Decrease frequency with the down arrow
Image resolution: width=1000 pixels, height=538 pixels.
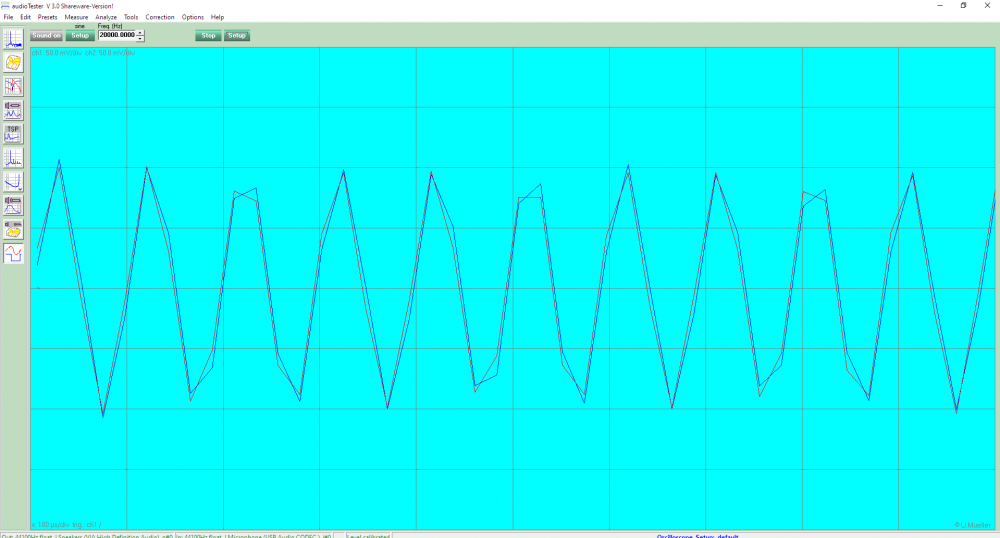tap(140, 38)
